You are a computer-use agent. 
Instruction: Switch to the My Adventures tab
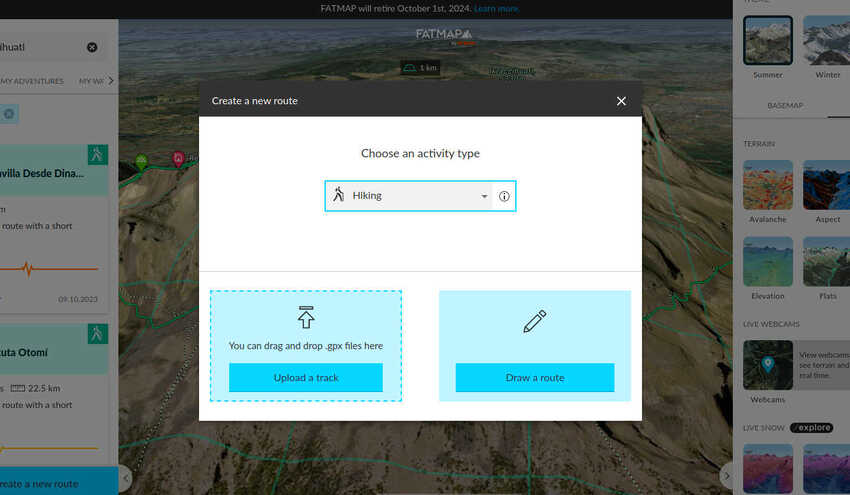pos(32,81)
